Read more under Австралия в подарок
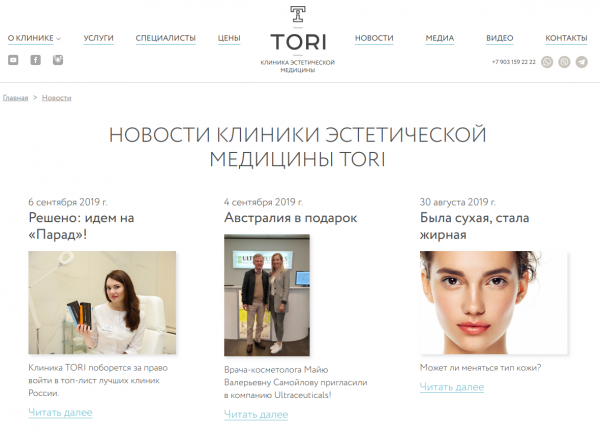 [256, 414]
